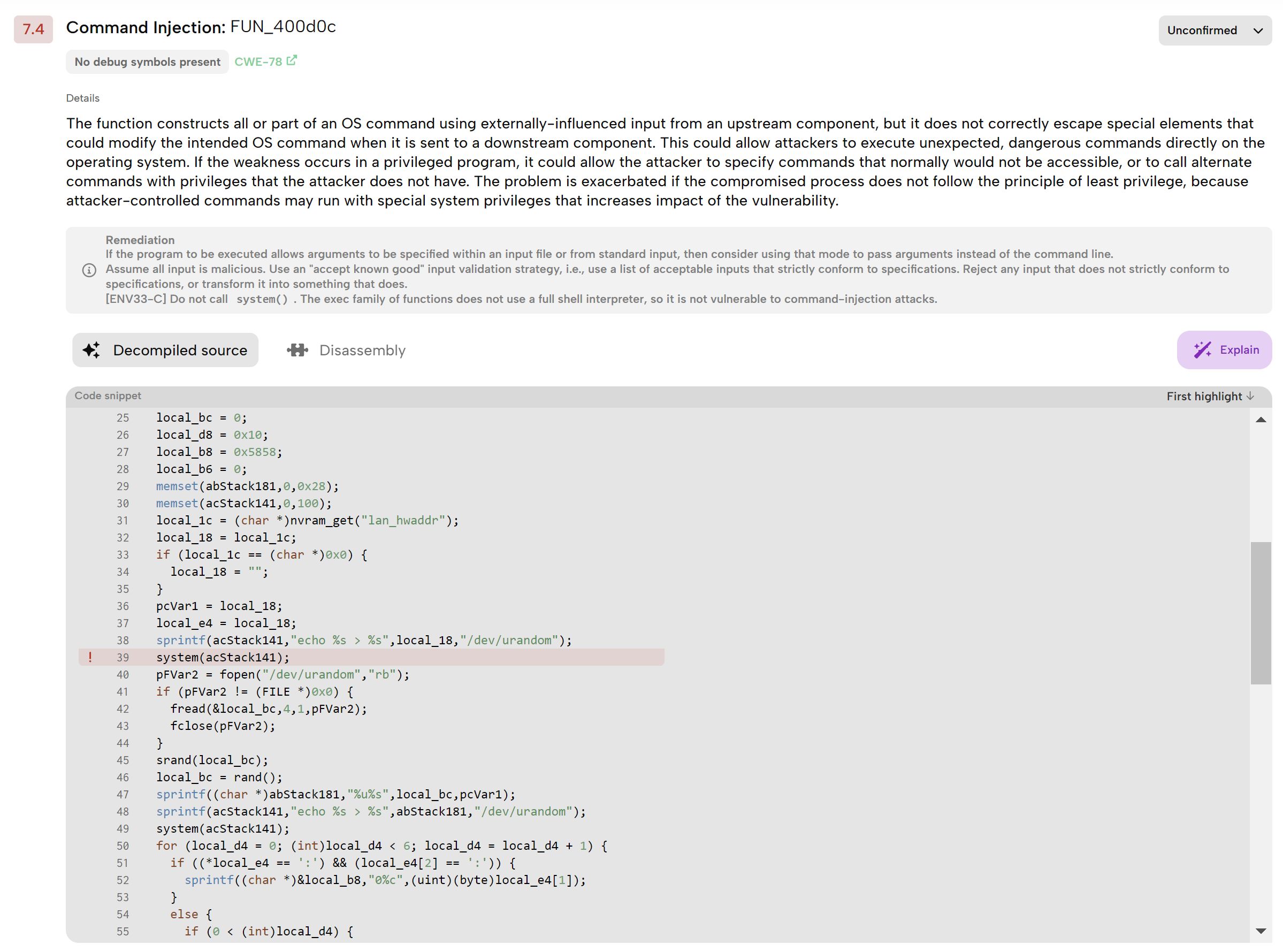The image size is (1283, 952).
Task: Click the for loop on line 50
Action: pyautogui.click(x=381, y=846)
